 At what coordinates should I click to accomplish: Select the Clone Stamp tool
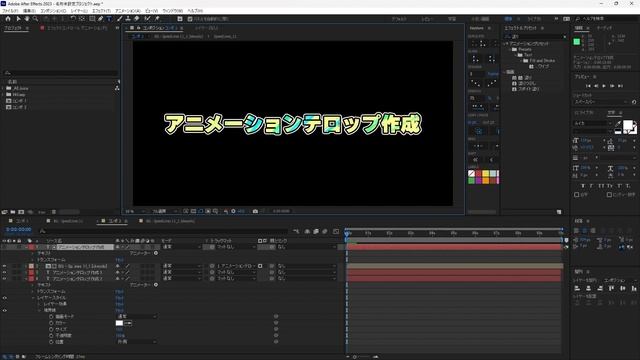(x=128, y=19)
